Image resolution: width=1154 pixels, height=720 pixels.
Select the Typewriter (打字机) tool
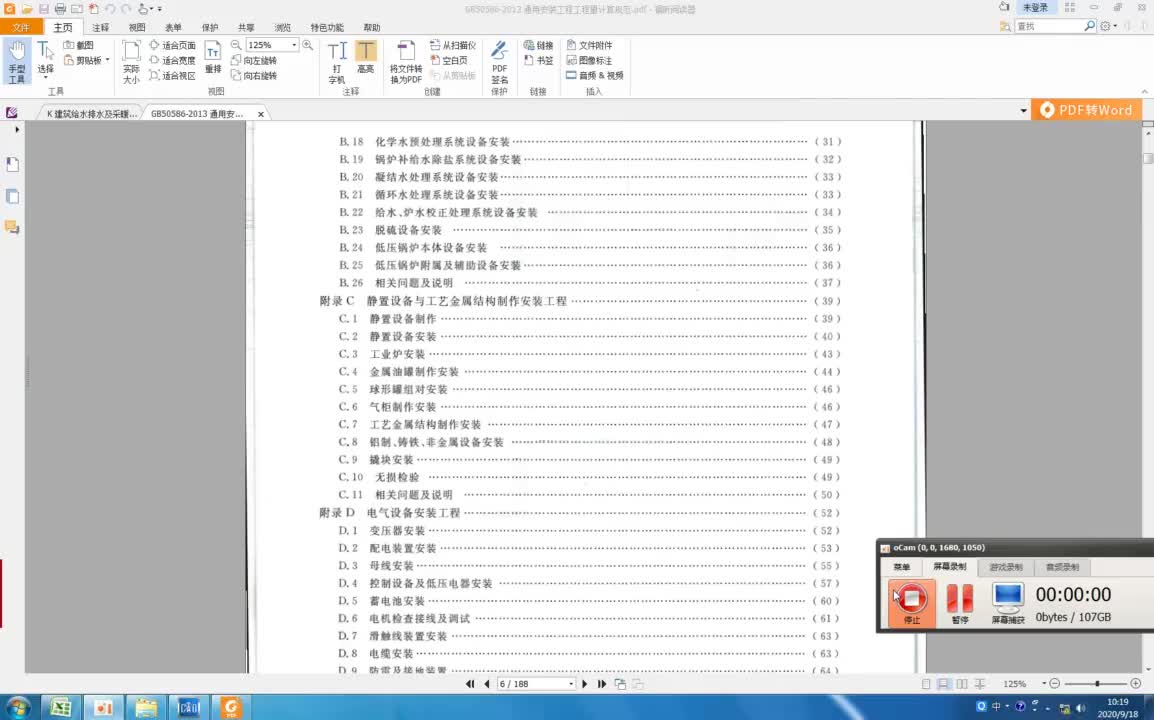[x=337, y=62]
